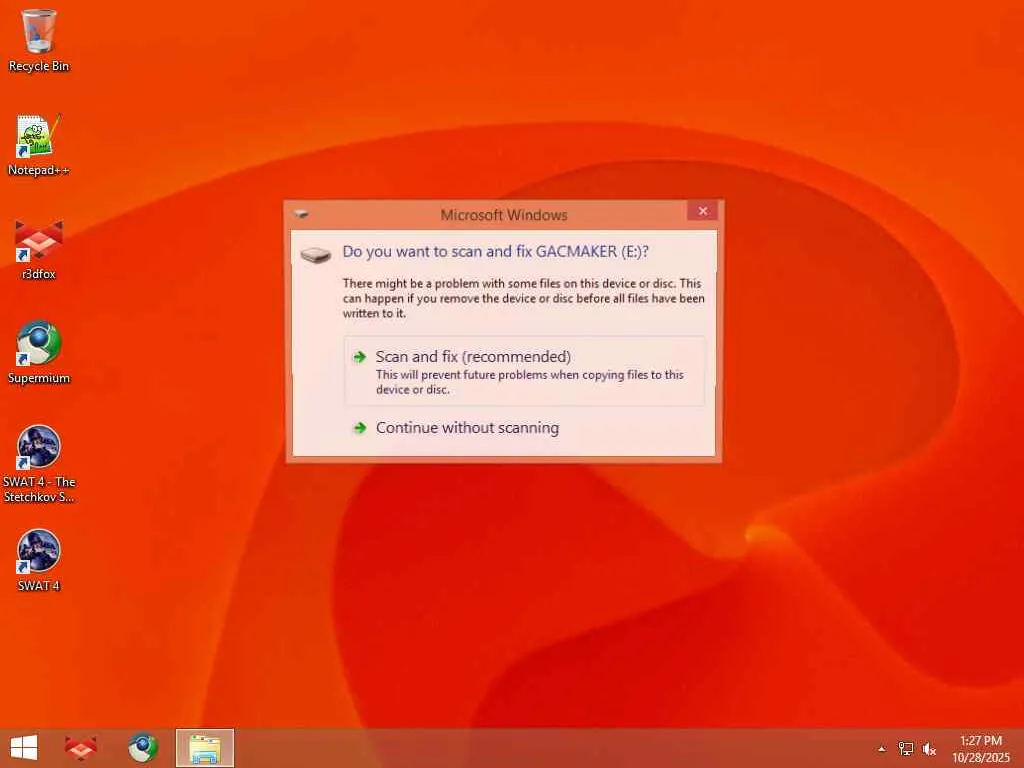Click the drive icon beside the dialog heading
This screenshot has height=768, width=1024.
click(x=316, y=254)
